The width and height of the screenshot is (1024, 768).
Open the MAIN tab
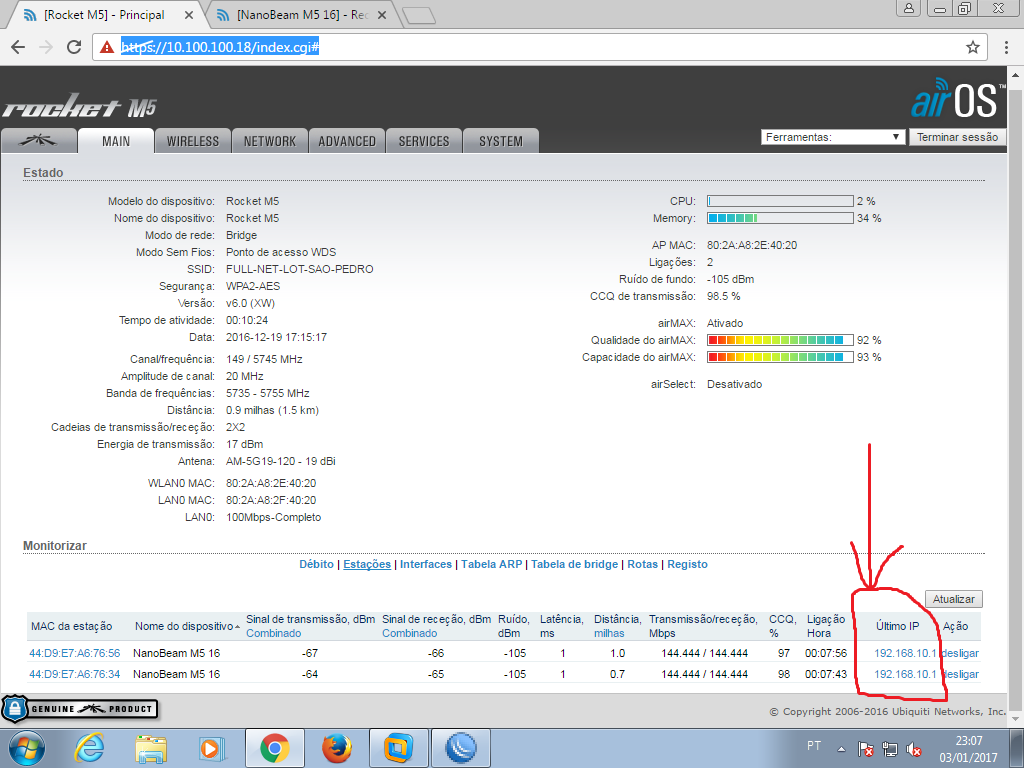coord(116,141)
